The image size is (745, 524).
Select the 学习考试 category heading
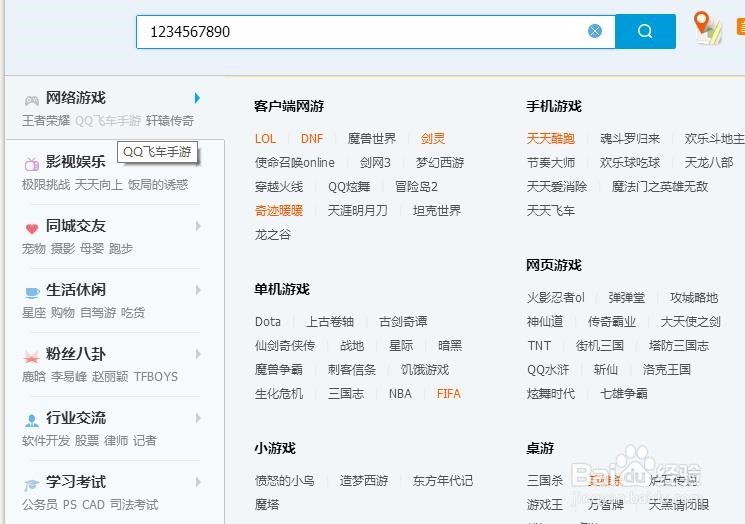pos(76,482)
